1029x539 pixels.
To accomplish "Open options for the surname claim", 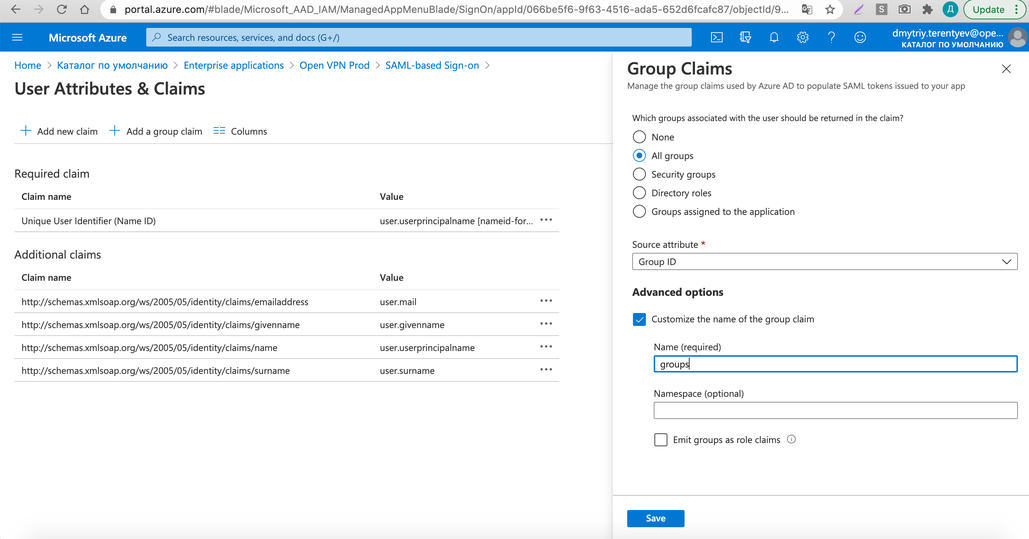I will pyautogui.click(x=546, y=370).
